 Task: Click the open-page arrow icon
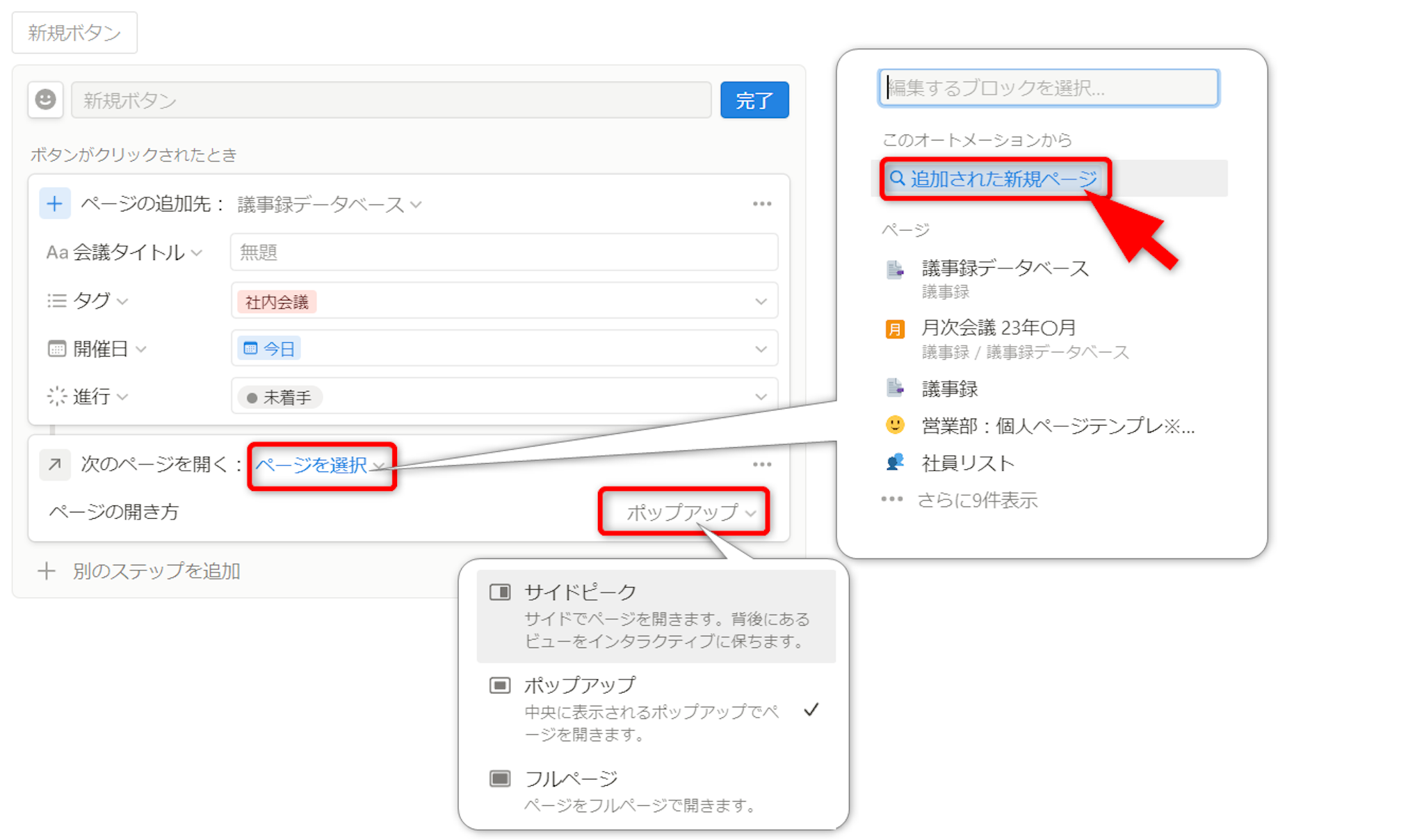pyautogui.click(x=54, y=464)
